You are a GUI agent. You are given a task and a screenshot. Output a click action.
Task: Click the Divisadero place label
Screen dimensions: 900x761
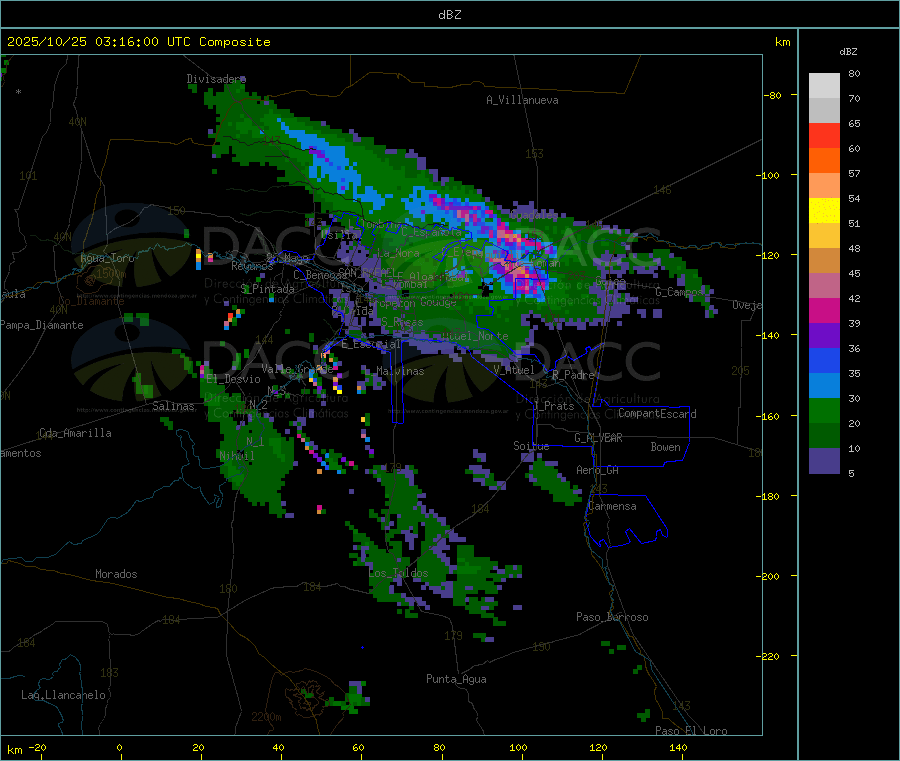click(216, 79)
